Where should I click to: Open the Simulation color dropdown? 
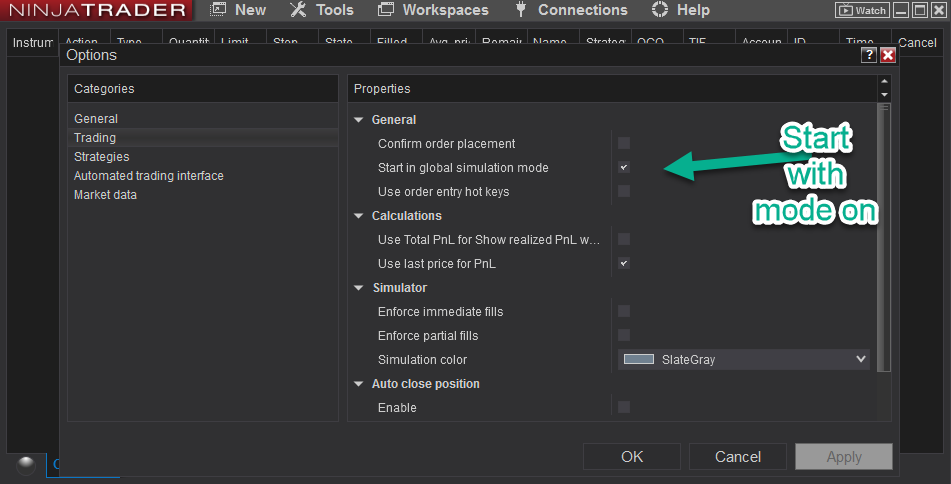coord(860,359)
